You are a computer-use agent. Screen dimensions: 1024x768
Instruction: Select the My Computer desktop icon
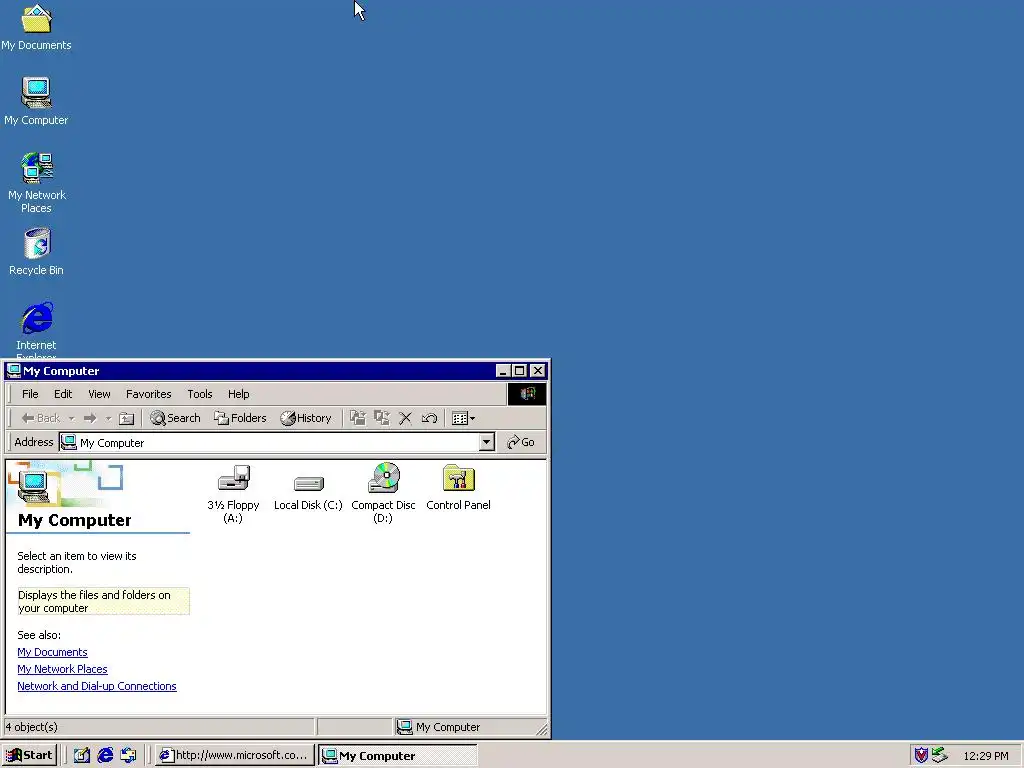click(x=36, y=102)
